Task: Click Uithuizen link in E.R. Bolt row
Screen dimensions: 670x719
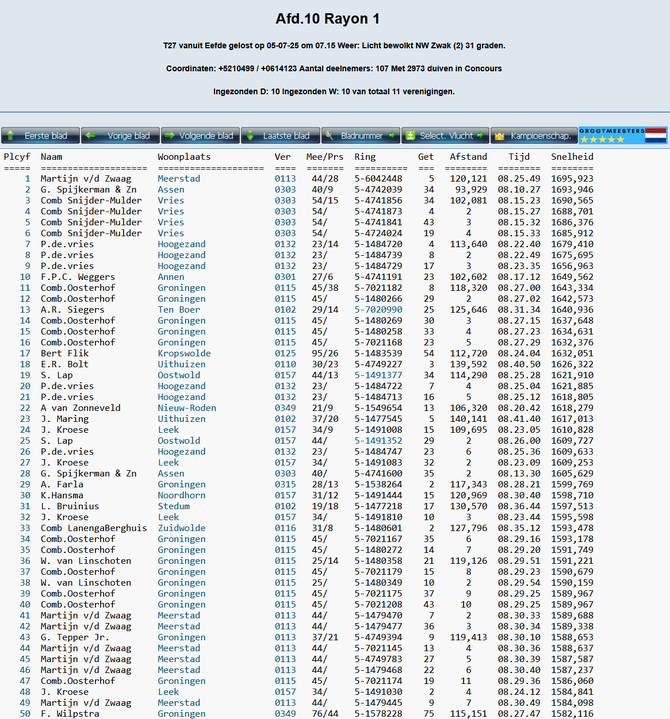Action: (182, 365)
